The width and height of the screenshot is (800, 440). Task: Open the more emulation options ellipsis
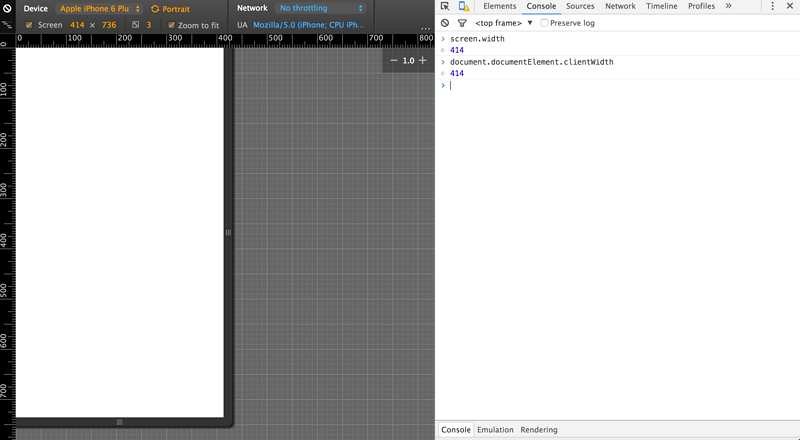coord(426,29)
